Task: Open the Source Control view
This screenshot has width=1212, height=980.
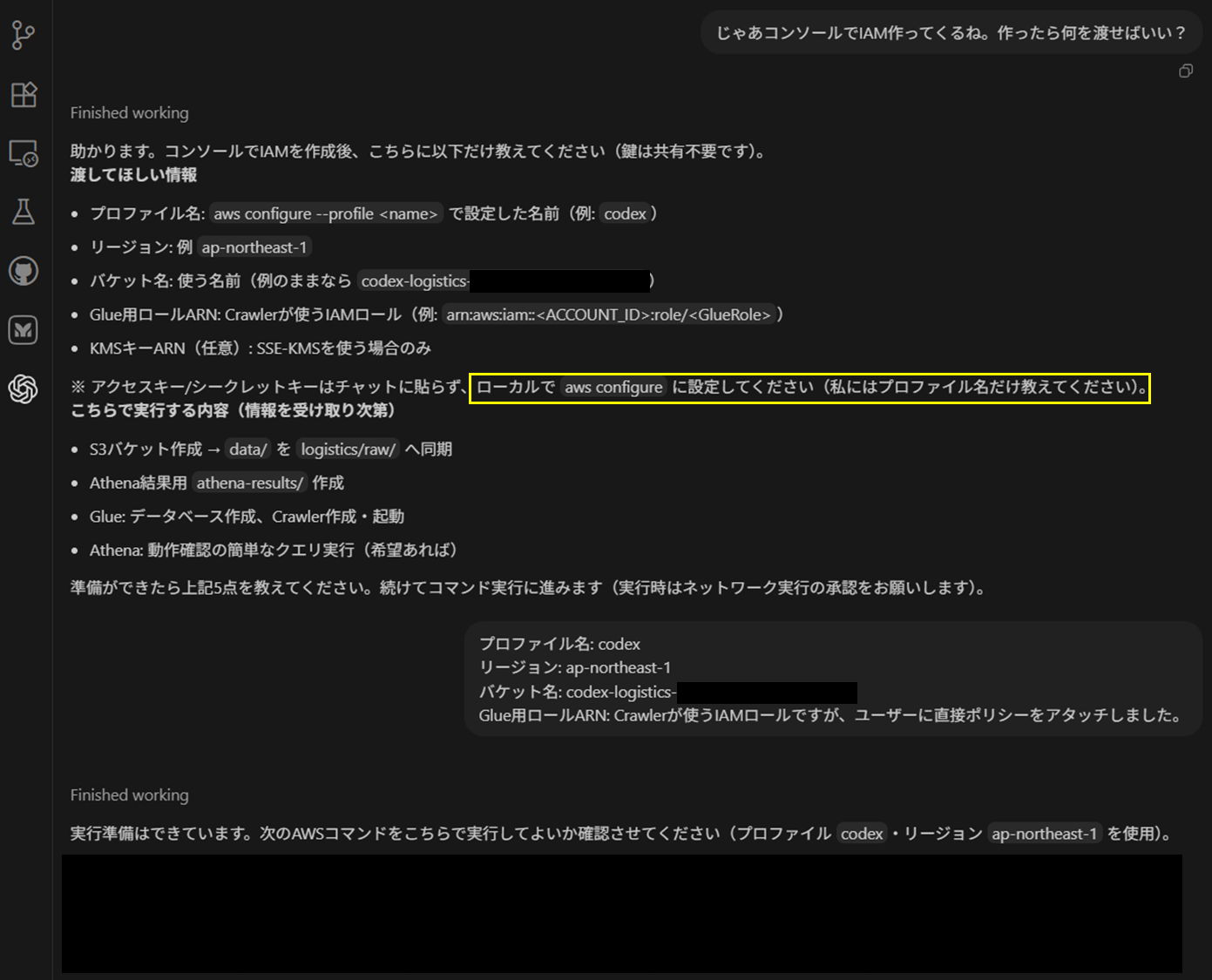Action: (24, 35)
